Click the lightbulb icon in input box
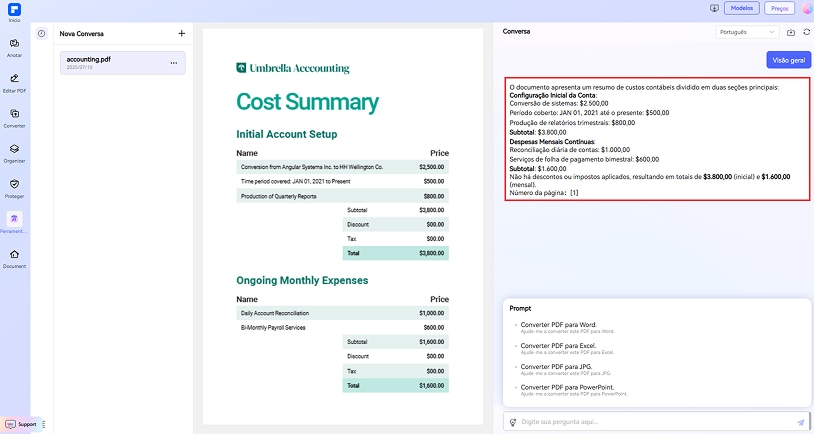Image resolution: width=814 pixels, height=434 pixels. click(x=512, y=422)
